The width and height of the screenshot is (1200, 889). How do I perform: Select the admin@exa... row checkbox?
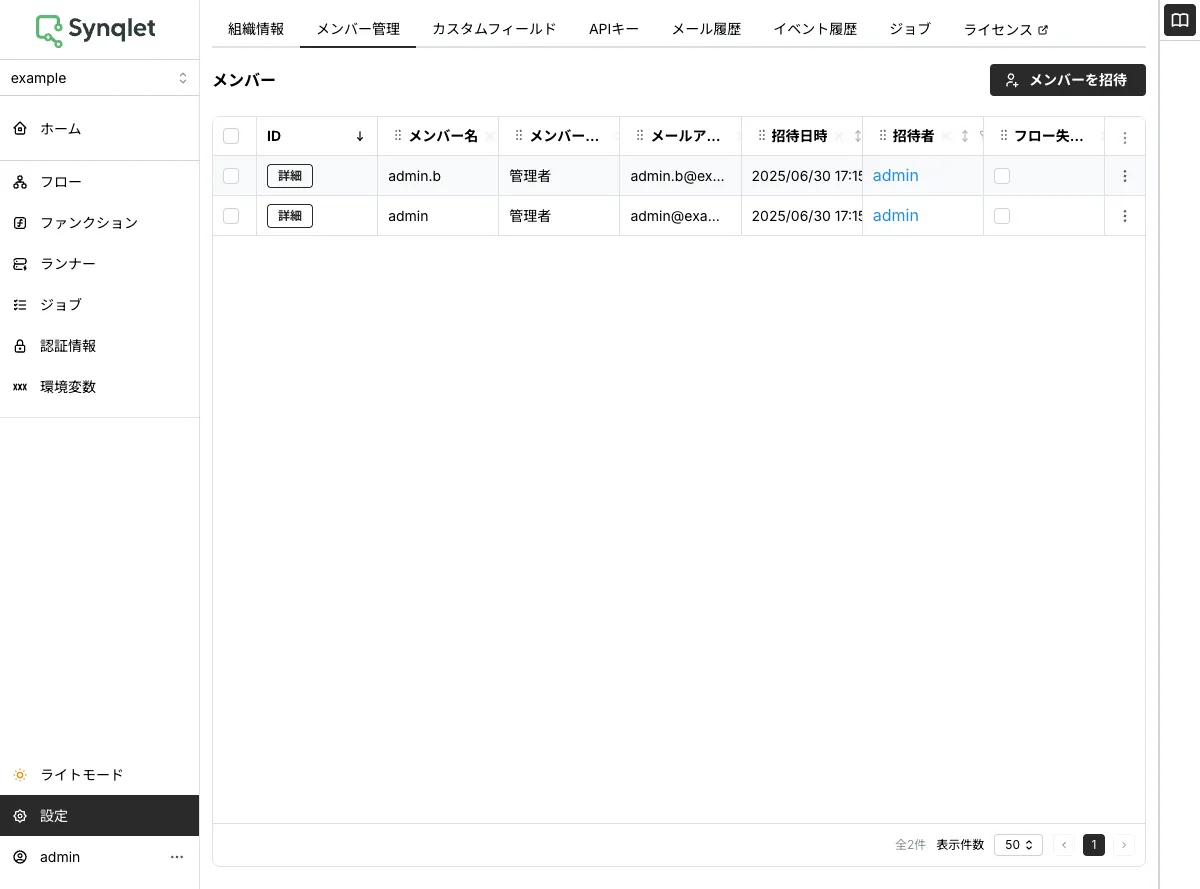231,216
